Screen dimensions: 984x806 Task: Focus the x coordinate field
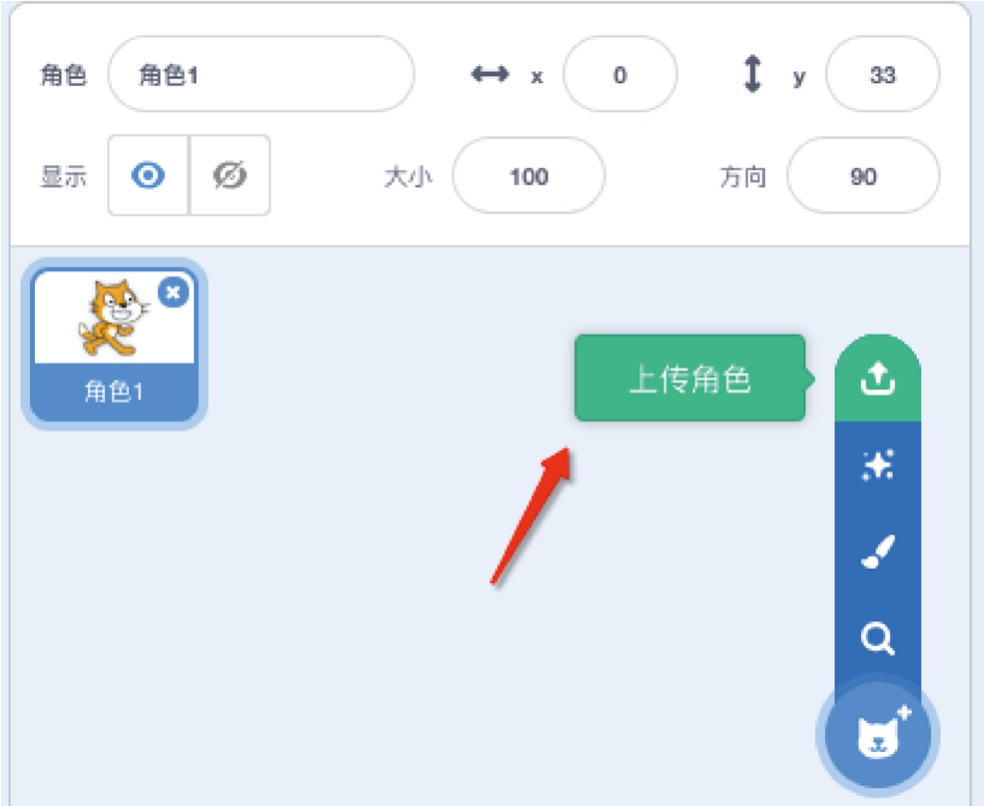pyautogui.click(x=620, y=74)
